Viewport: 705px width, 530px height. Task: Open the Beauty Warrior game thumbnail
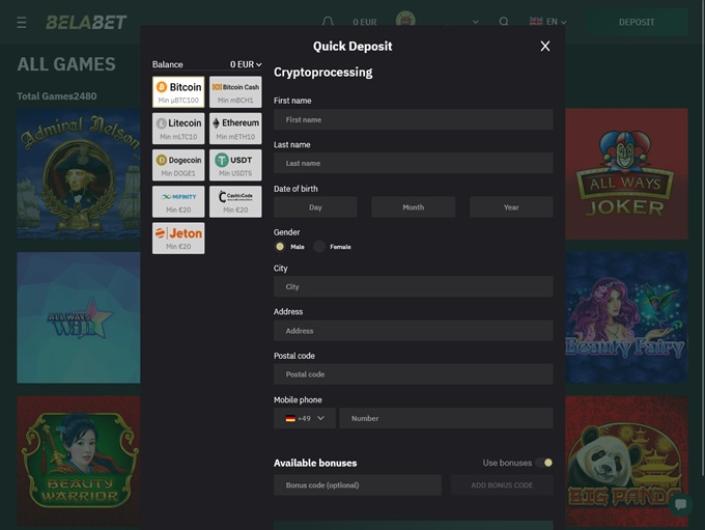[79, 461]
